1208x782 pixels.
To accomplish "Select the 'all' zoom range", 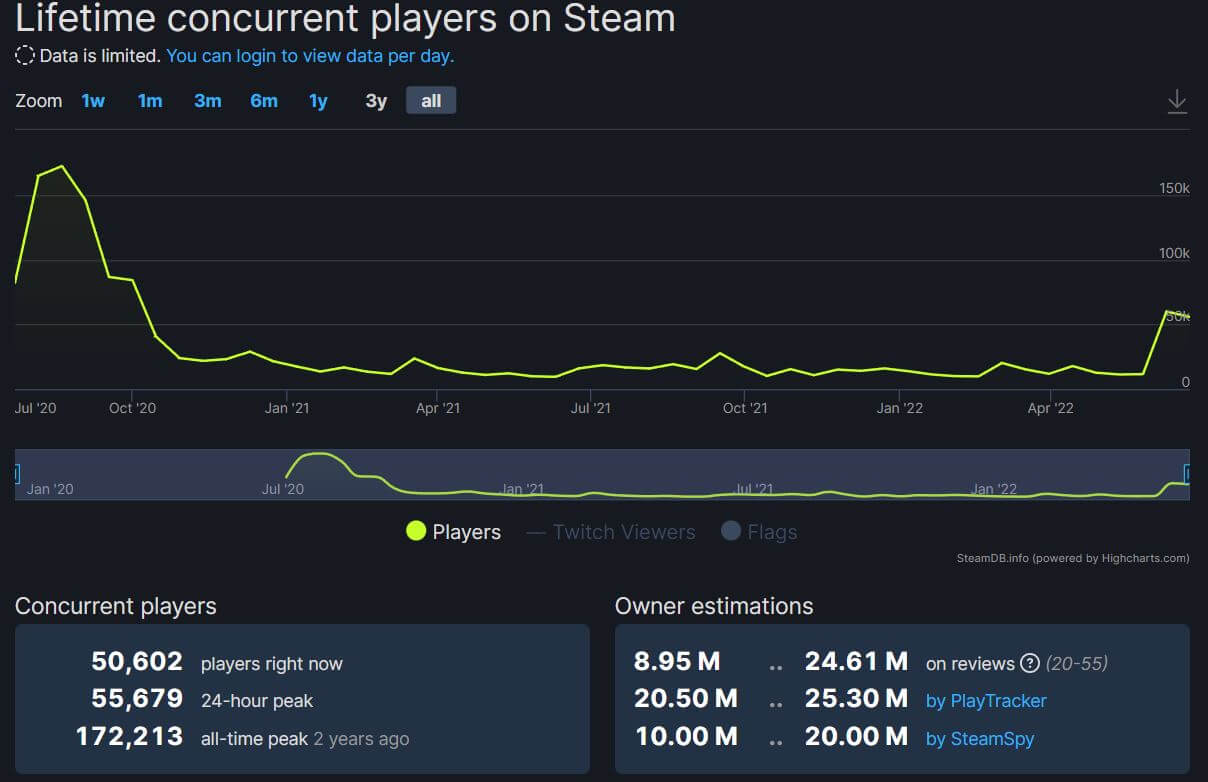I will [431, 101].
